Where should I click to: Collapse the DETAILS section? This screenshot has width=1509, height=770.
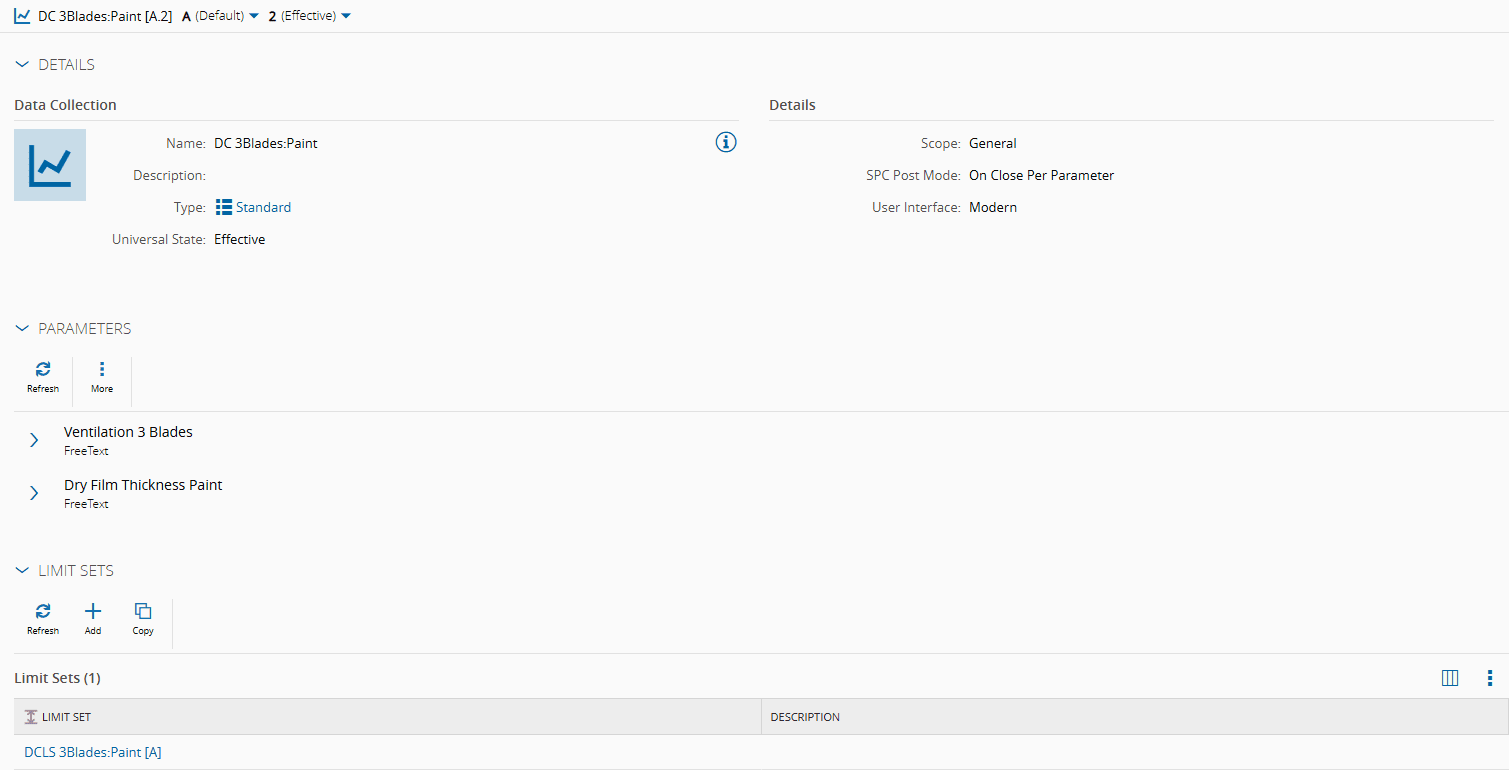click(x=22, y=63)
